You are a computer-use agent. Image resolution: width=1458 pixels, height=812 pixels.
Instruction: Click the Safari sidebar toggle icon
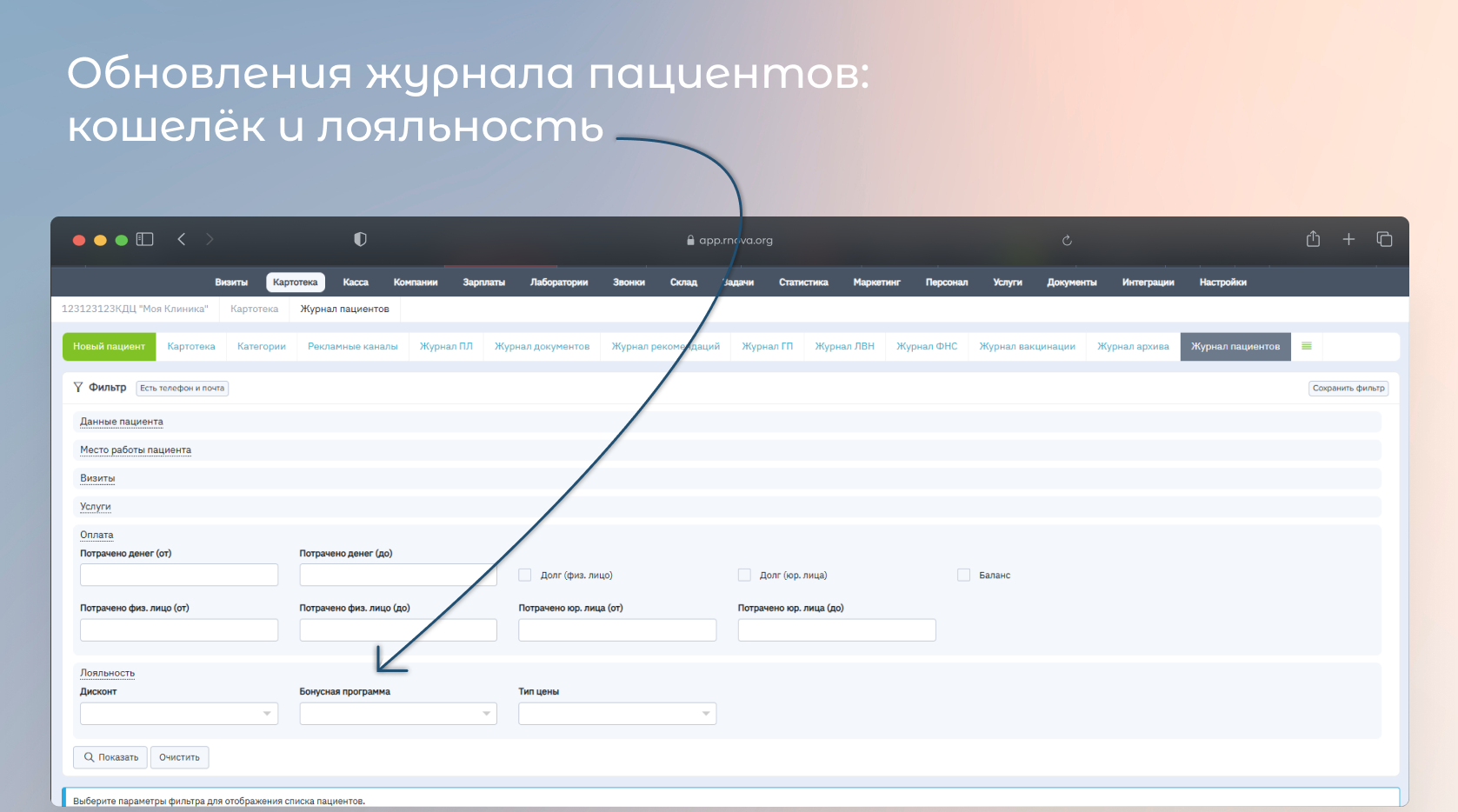click(145, 239)
